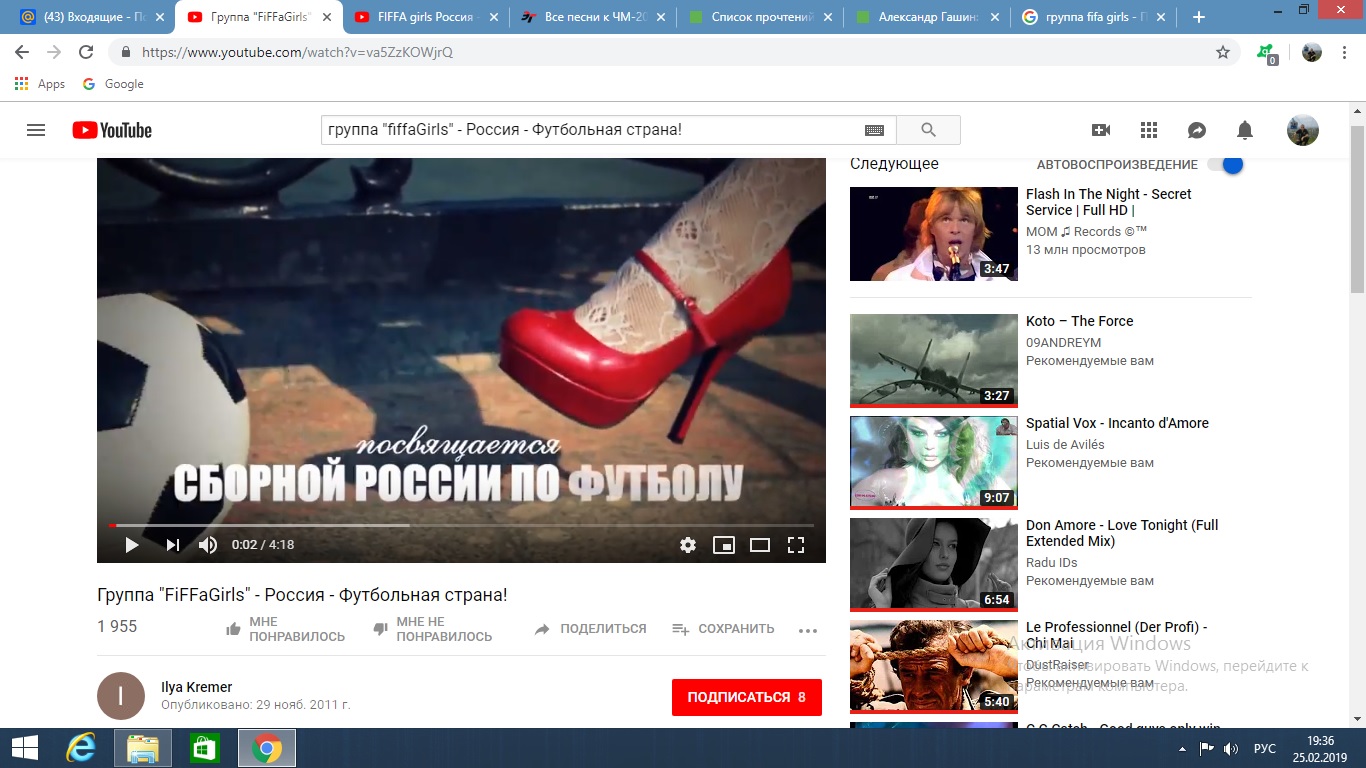Open Microsoft Store from the taskbar
The width and height of the screenshot is (1366, 768).
(204, 748)
